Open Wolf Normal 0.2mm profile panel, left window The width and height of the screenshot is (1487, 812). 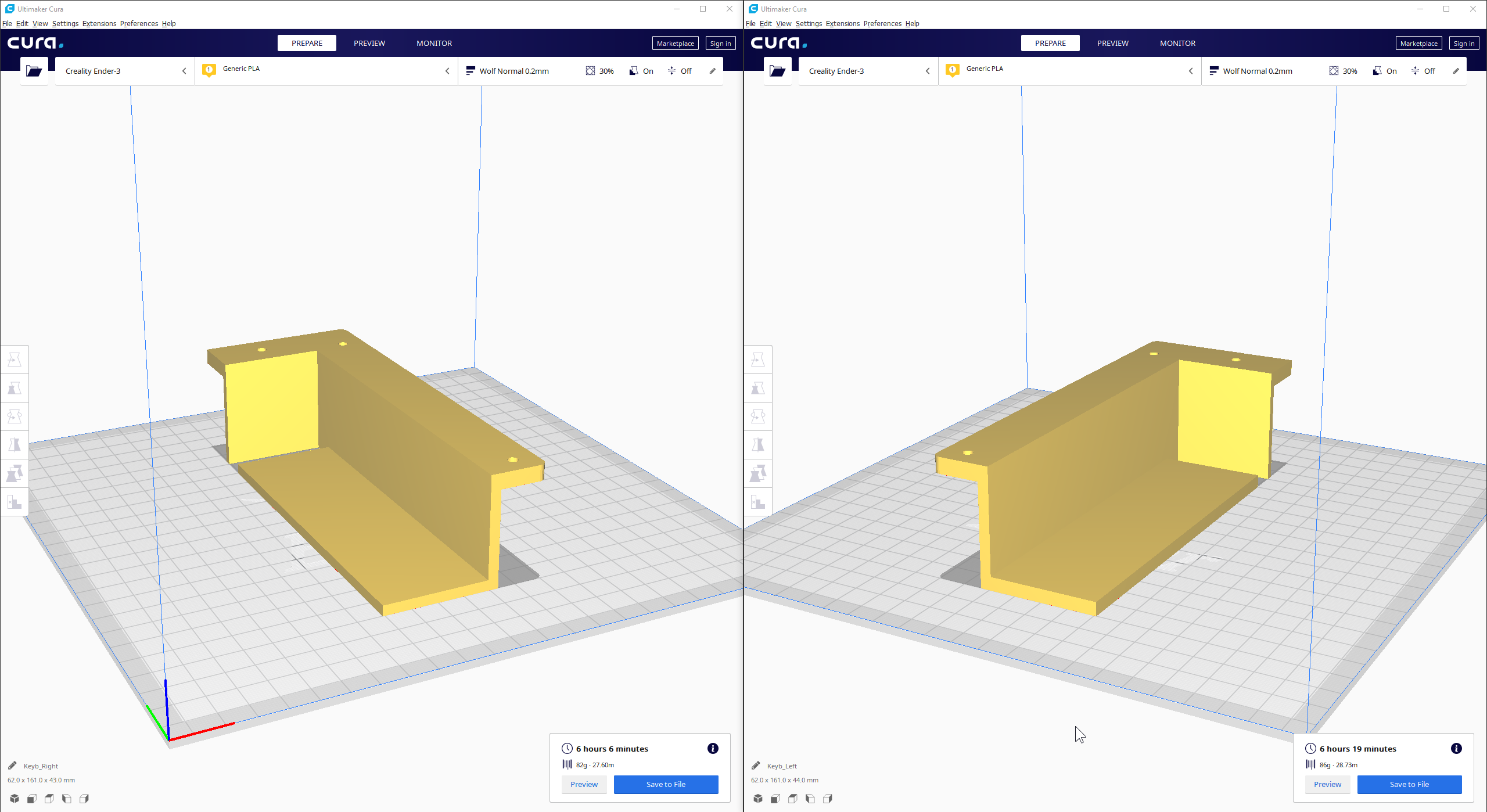click(591, 71)
